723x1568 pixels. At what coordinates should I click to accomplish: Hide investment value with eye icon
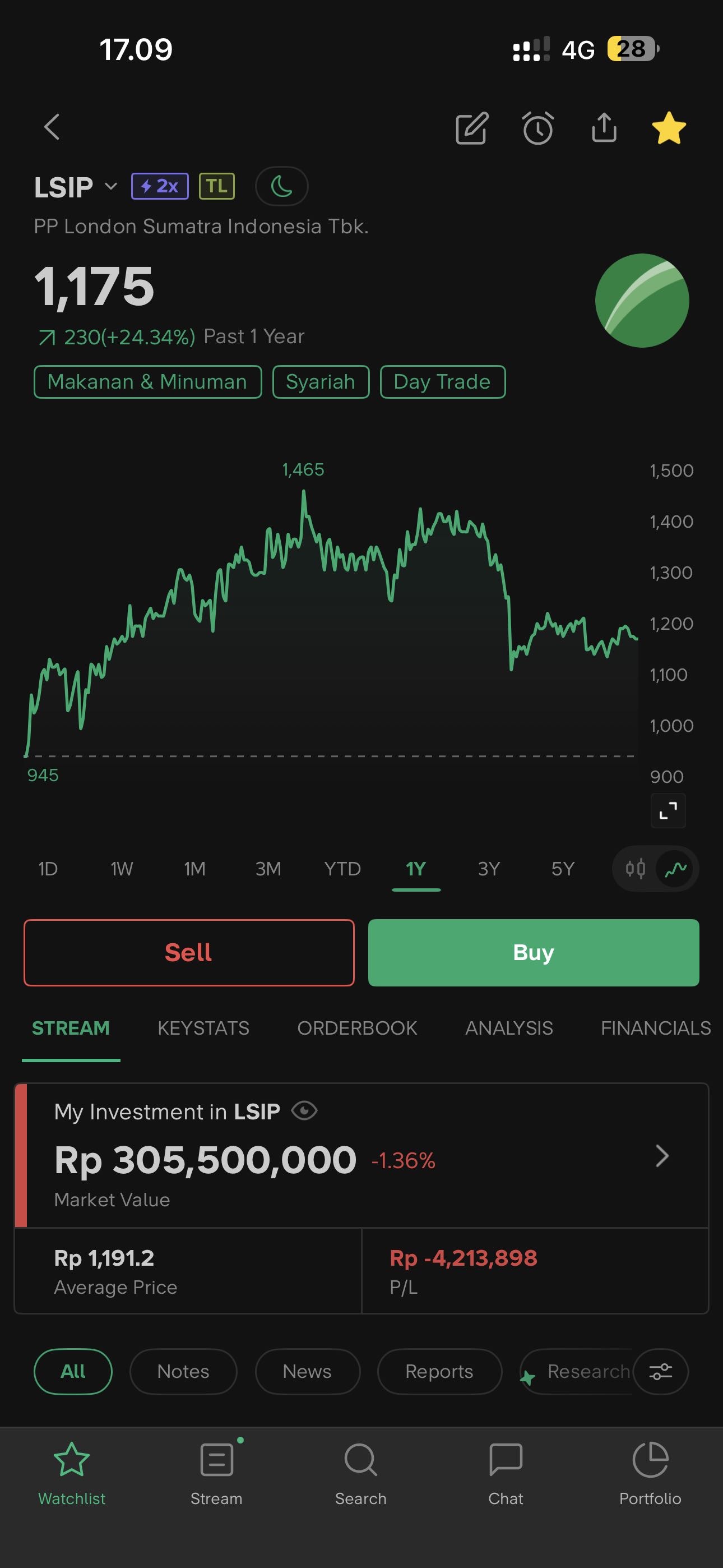304,1111
